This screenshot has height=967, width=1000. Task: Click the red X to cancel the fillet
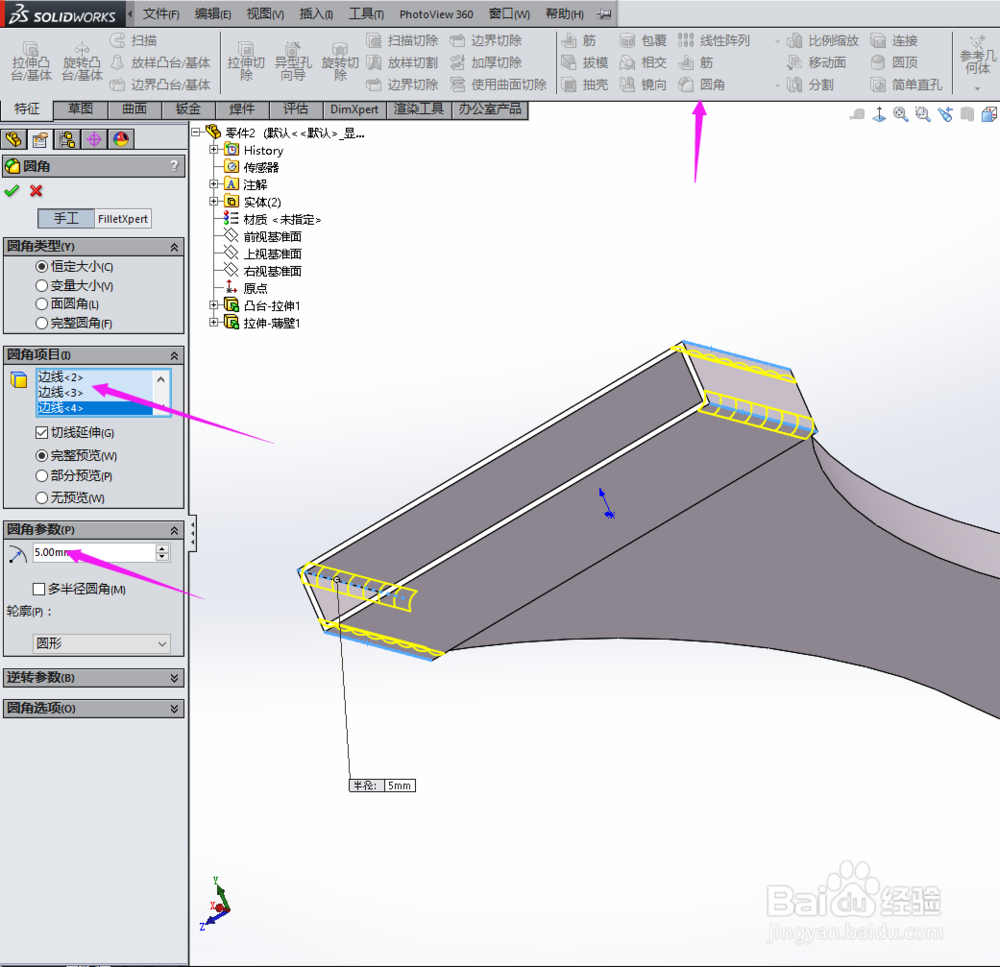(36, 191)
